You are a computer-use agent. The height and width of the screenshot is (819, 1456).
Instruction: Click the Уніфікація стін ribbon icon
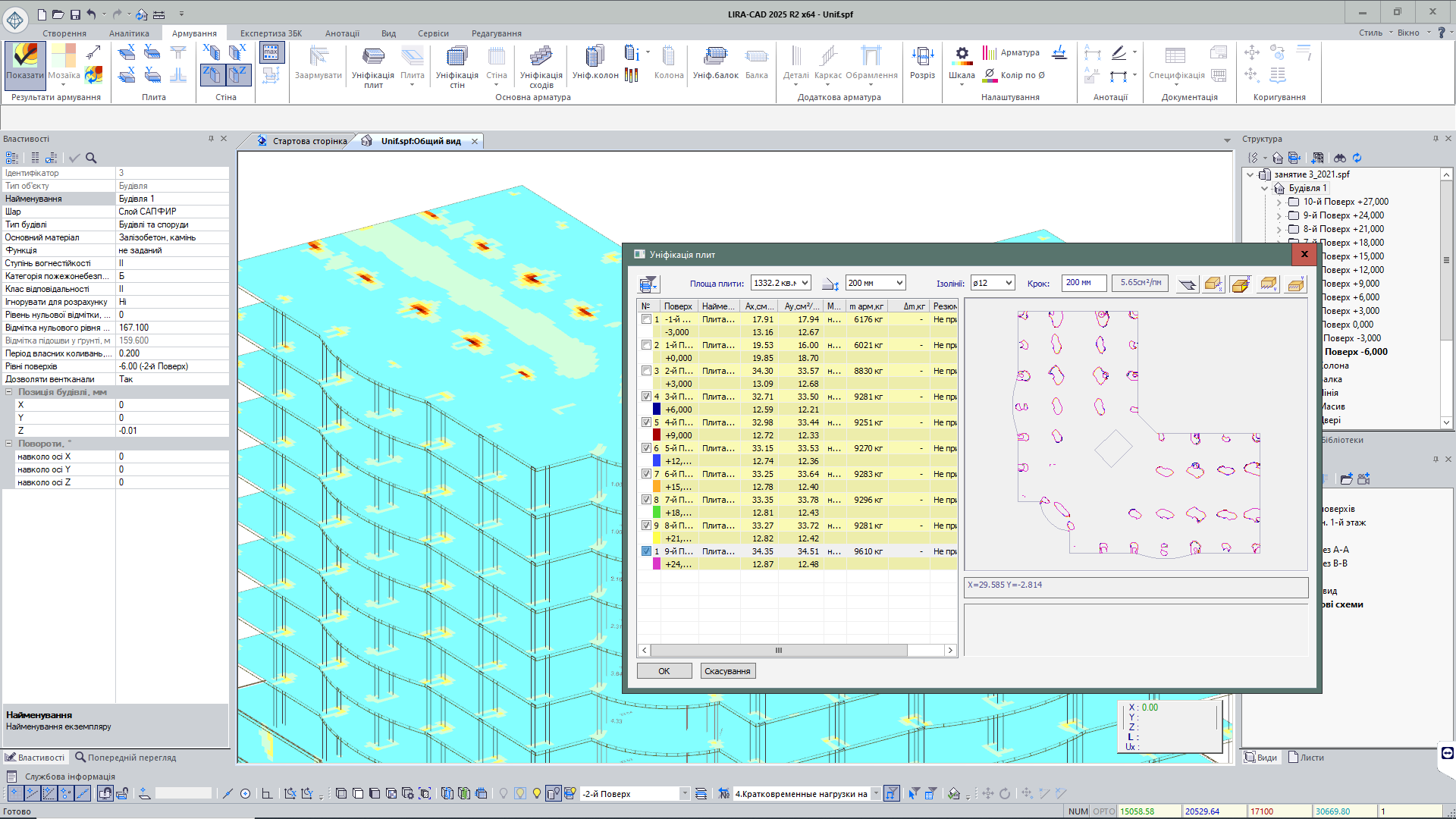tap(457, 59)
